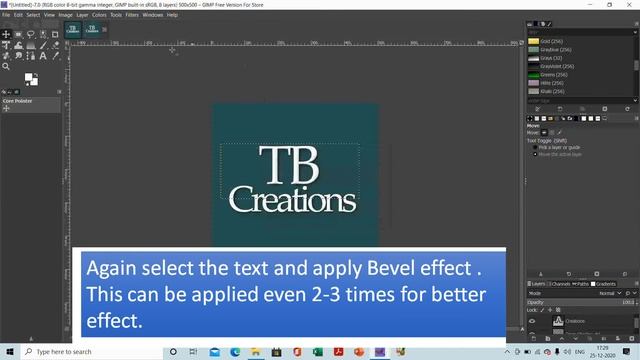Lower layer down arrow button
Viewport: 640px width, 360px height.
pyautogui.click(x=576, y=338)
